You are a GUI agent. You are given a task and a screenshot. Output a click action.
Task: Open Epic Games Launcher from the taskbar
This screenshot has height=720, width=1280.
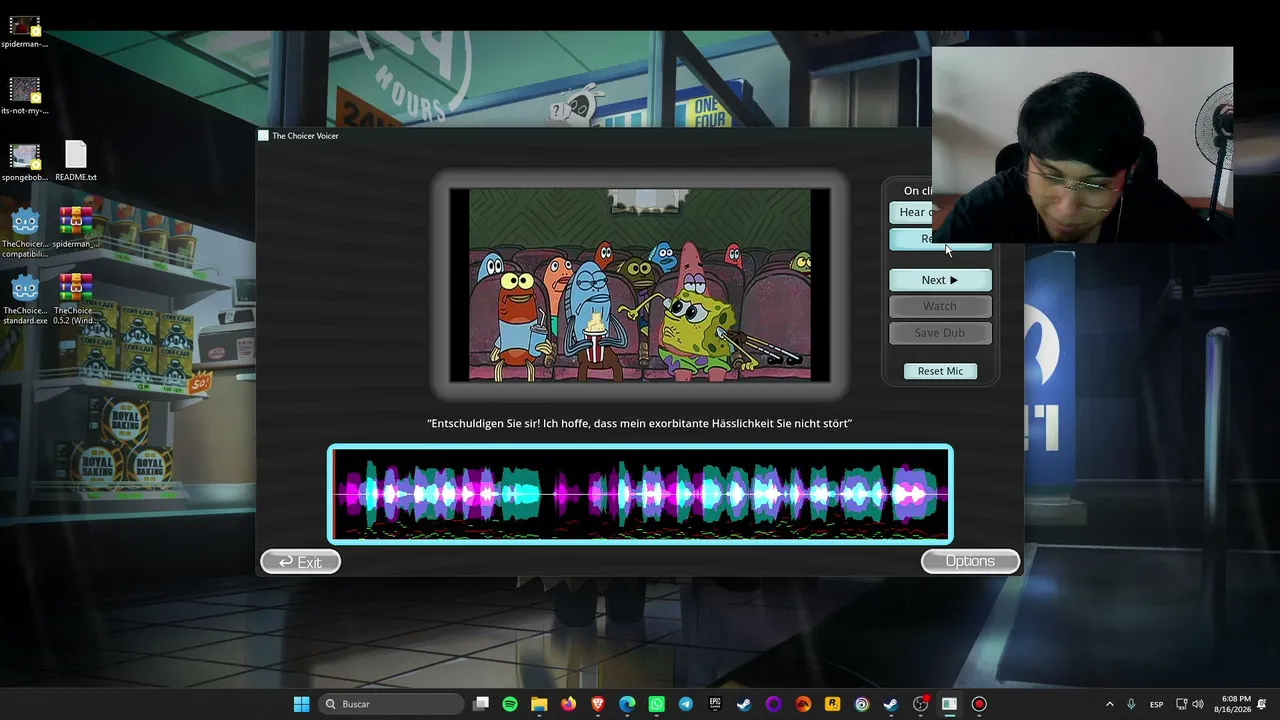tap(715, 704)
